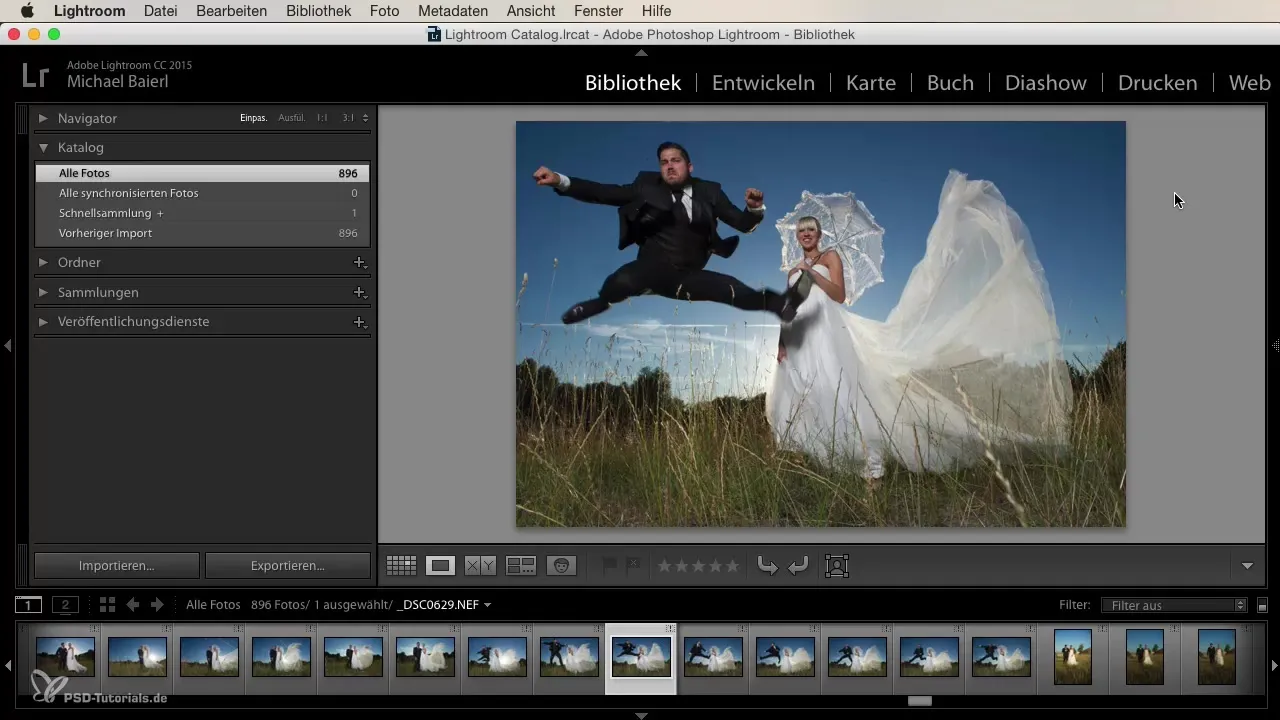1280x720 pixels.
Task: Click second window display button 2
Action: (65, 605)
